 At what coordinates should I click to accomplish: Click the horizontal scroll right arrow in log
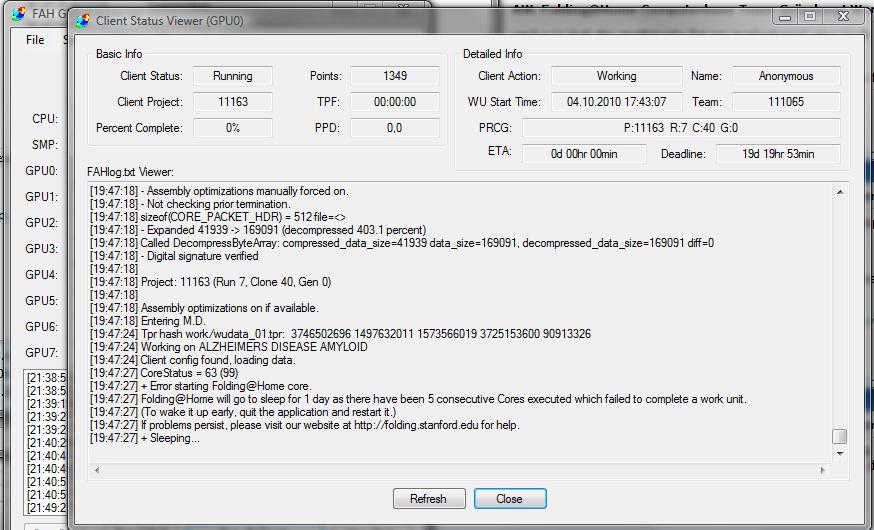pyautogui.click(x=823, y=470)
